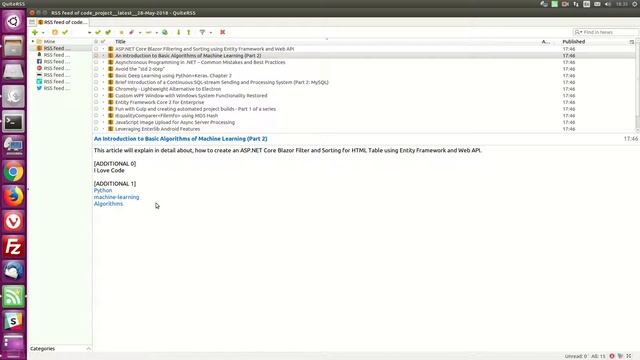Click the fullscreen toggle icon in status bar

[629, 356]
